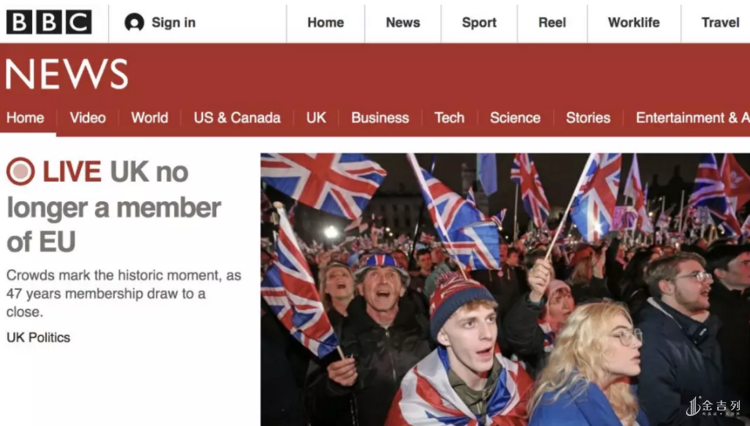Select the Video news section tab
Viewport: 750px width, 426px height.
[x=88, y=118]
